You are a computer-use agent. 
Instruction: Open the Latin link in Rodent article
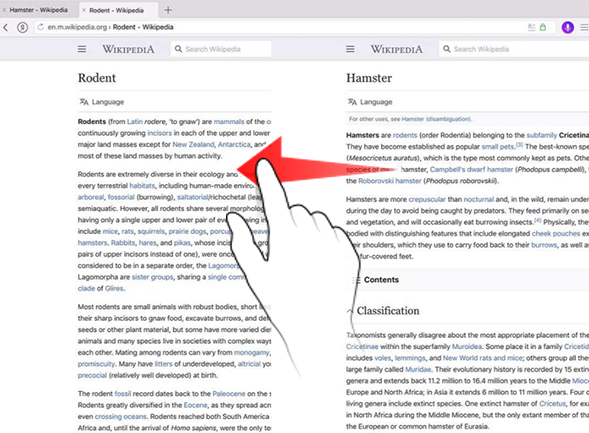click(x=134, y=122)
